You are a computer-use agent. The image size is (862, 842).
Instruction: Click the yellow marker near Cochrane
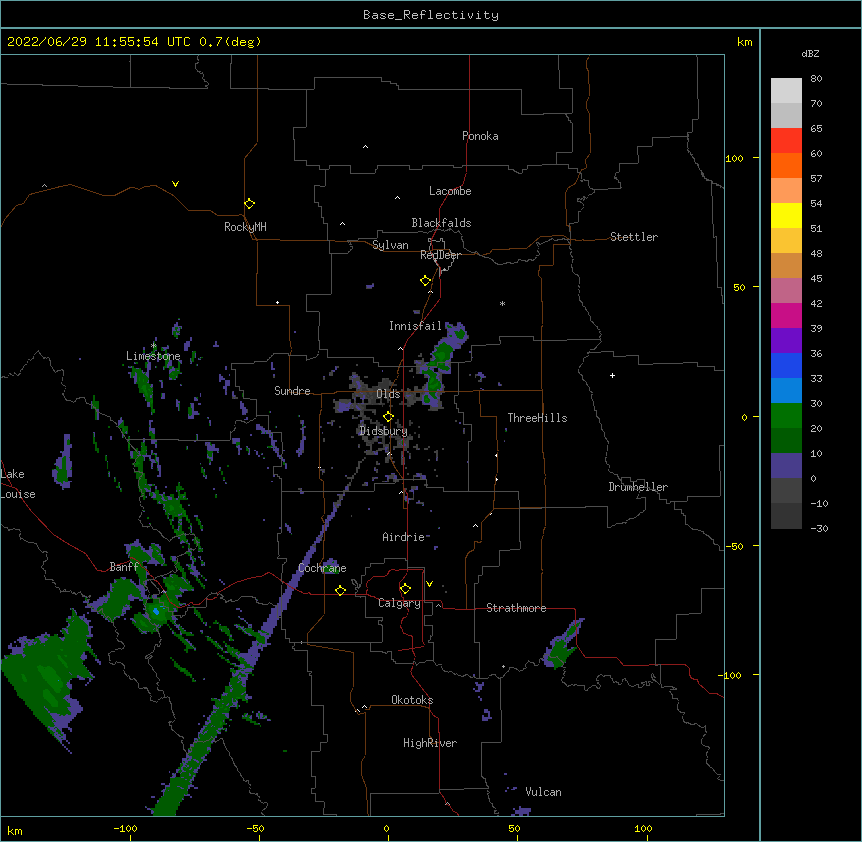click(x=340, y=590)
